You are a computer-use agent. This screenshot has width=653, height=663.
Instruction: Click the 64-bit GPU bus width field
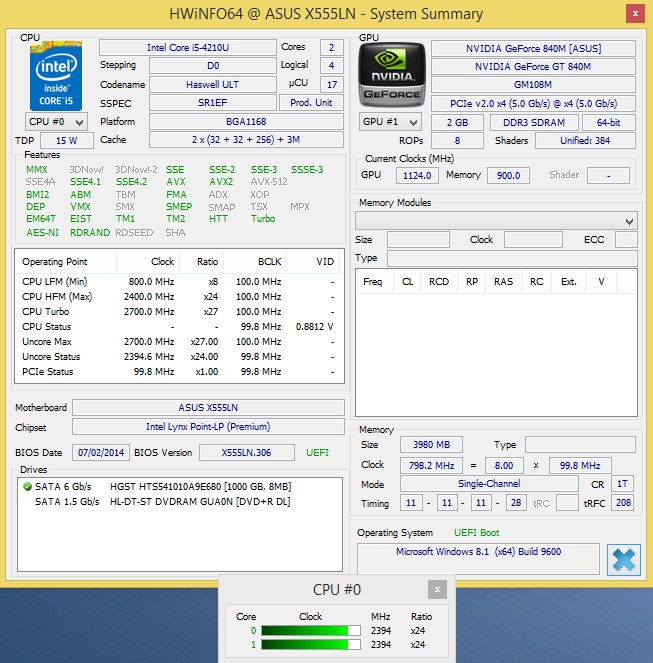[x=609, y=123]
